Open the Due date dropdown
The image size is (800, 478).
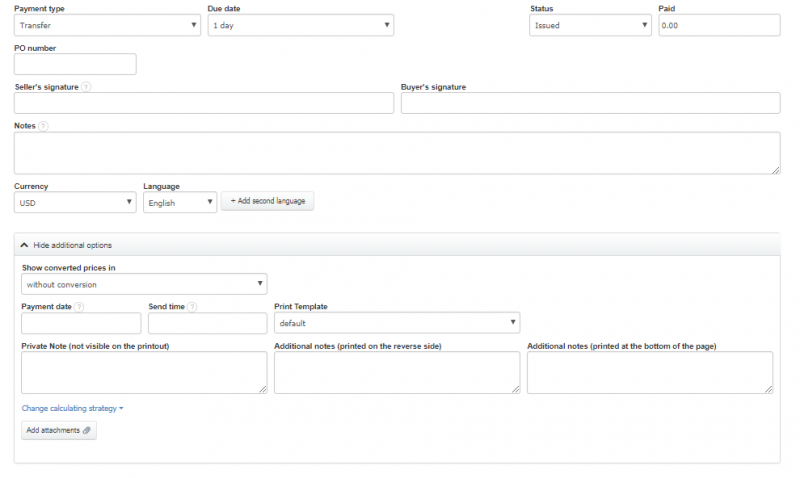[300, 25]
